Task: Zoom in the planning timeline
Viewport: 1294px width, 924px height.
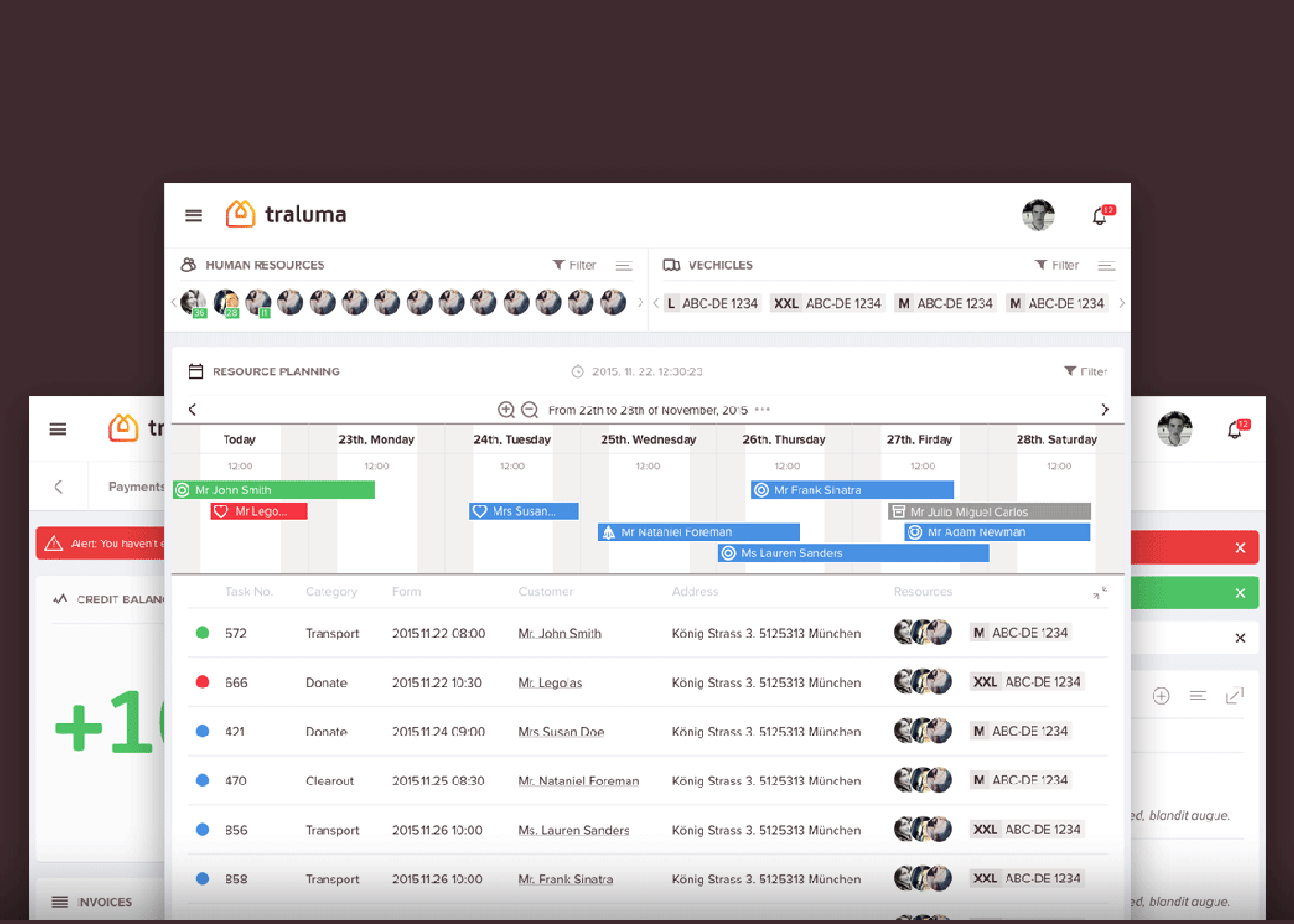Action: (507, 409)
